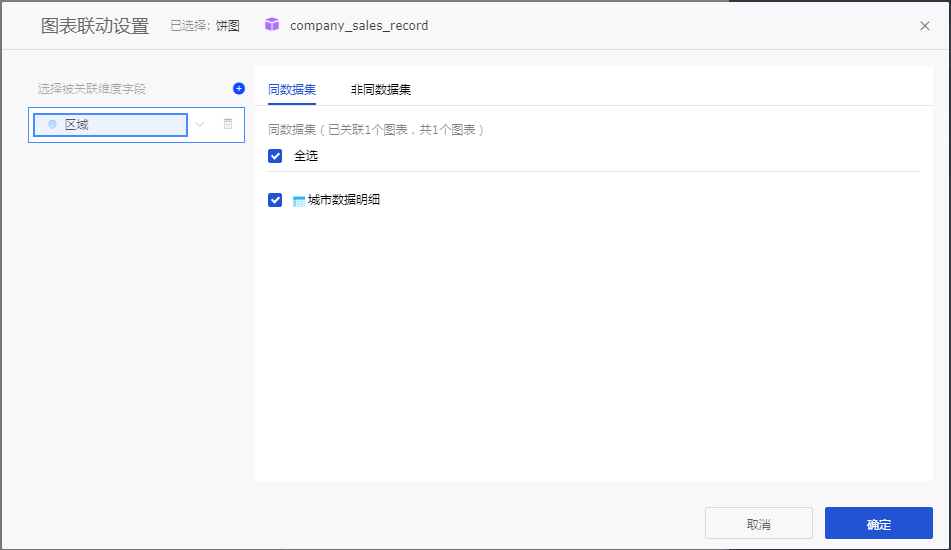Click the 图表联动设置 dialog title

[x=95, y=26]
